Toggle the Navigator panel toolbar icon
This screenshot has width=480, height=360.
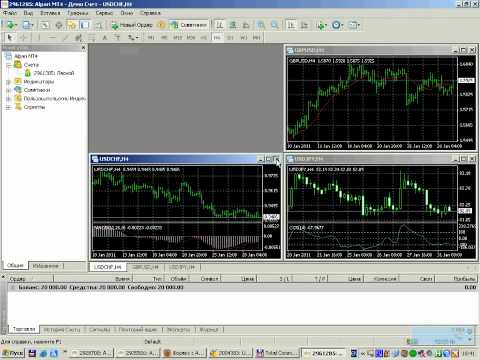click(x=72, y=25)
